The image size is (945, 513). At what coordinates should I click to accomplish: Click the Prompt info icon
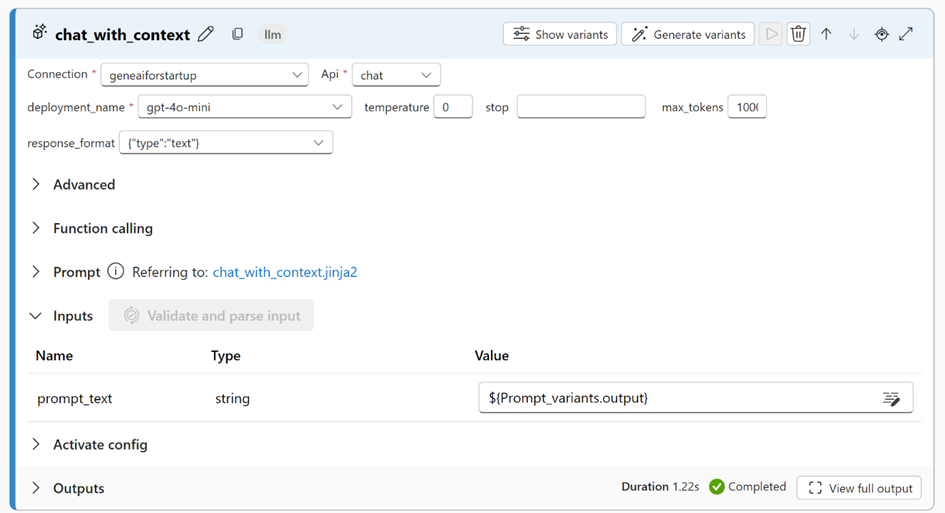[115, 272]
